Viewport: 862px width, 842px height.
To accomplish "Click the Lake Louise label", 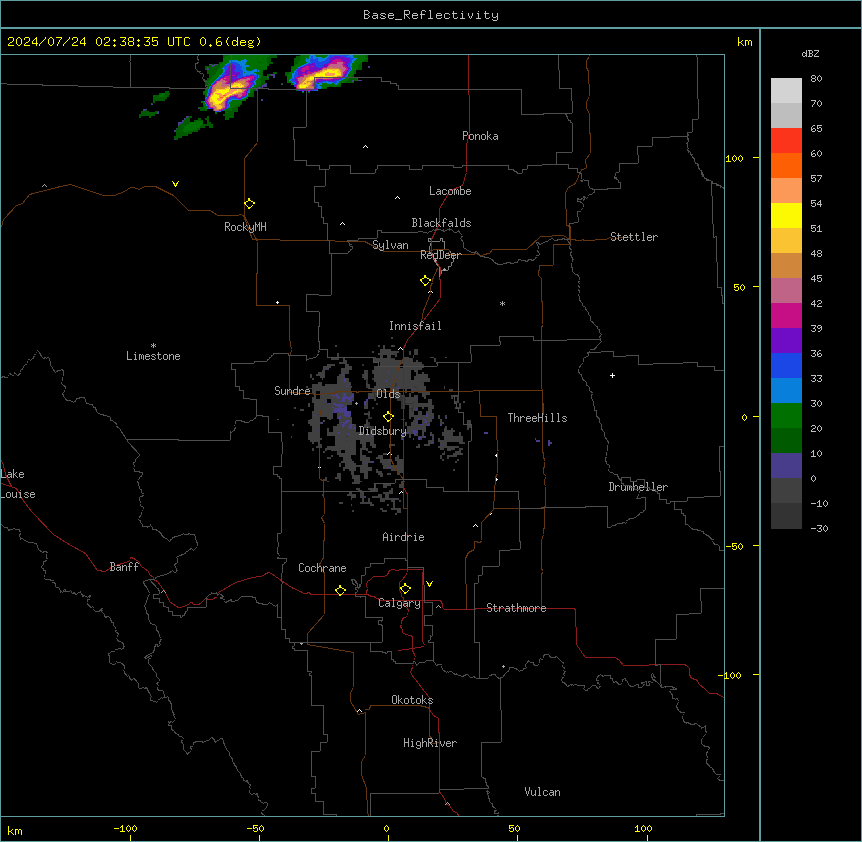I will [x=18, y=484].
